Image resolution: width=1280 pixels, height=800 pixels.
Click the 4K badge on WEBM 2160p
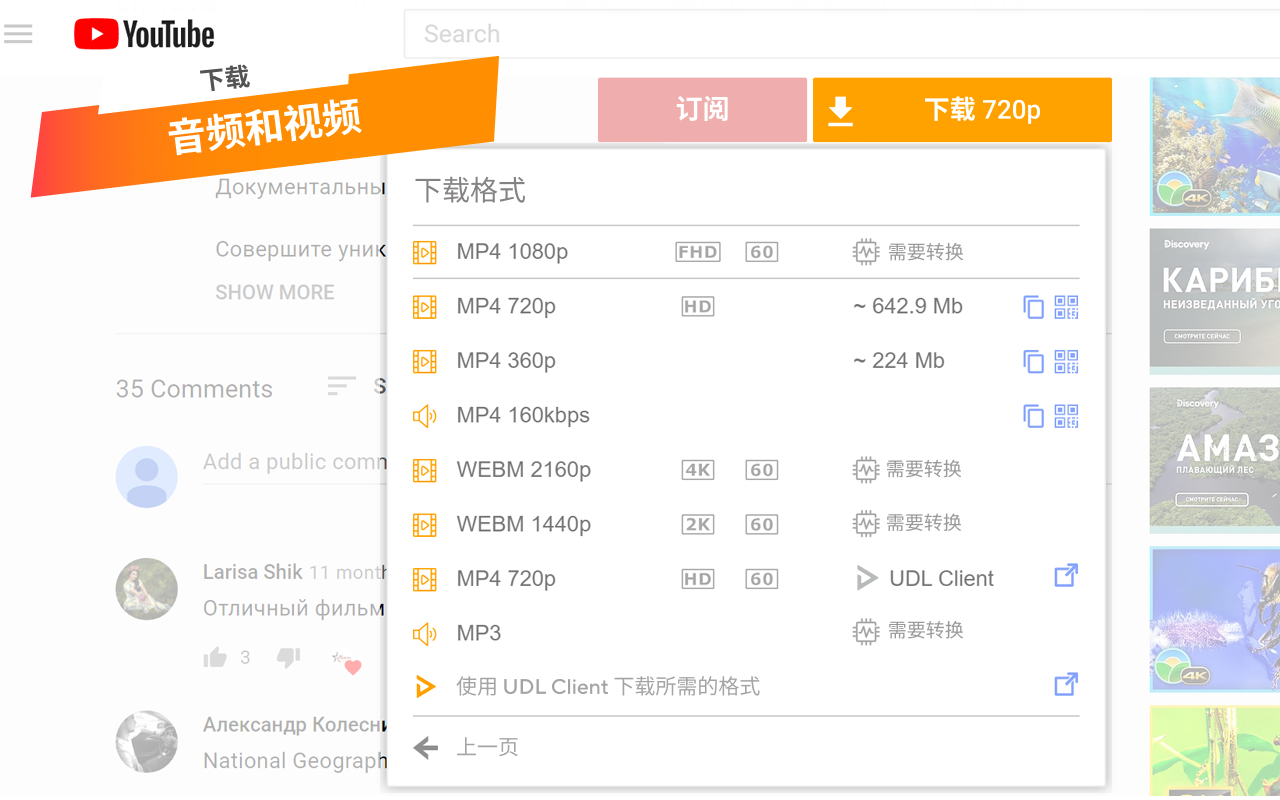point(698,470)
